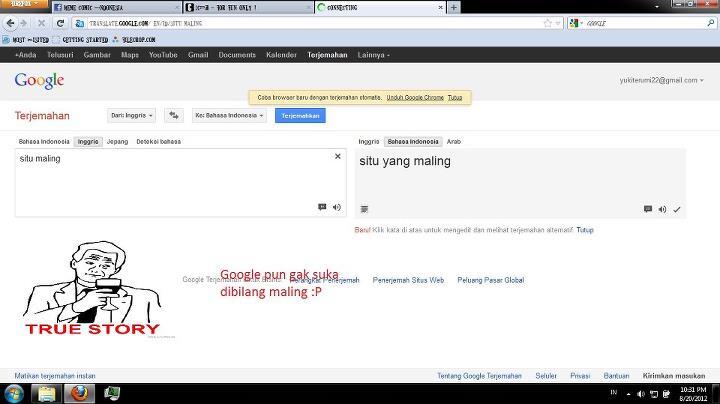The height and width of the screenshot is (404, 720).
Task: Open Gambar in Google top bar
Action: pyautogui.click(x=97, y=55)
